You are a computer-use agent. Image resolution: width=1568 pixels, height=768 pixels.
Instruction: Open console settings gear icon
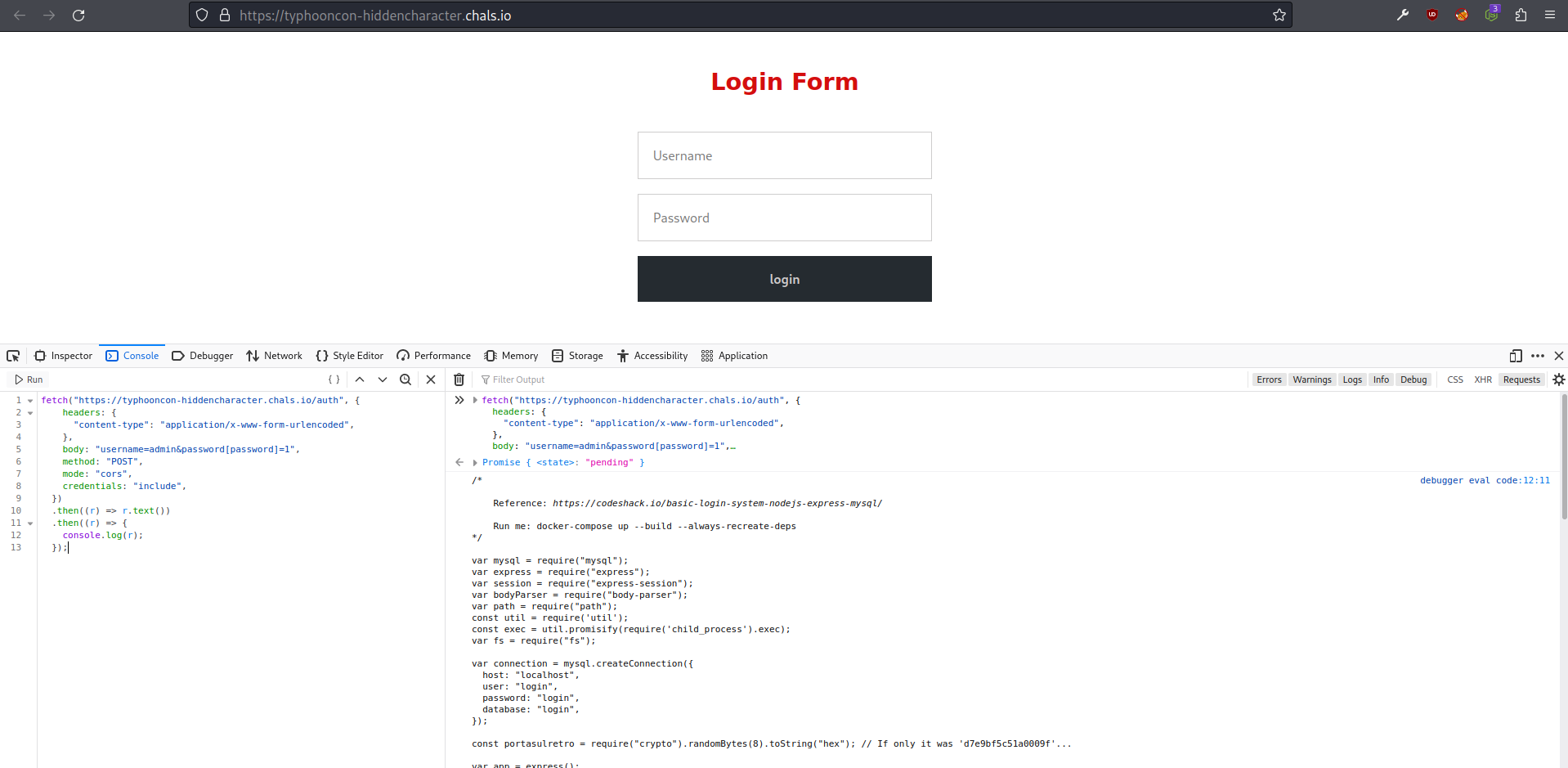(x=1558, y=380)
